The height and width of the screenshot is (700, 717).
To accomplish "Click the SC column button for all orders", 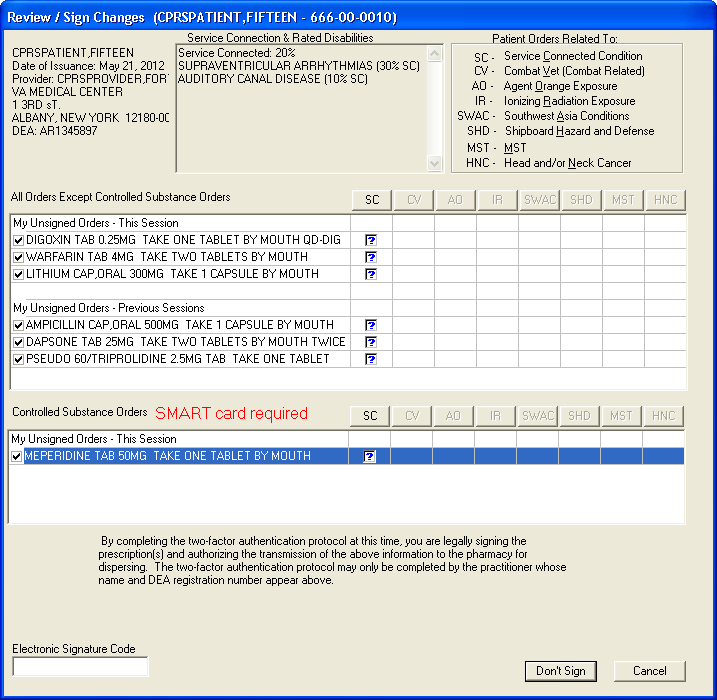I will click(x=372, y=200).
